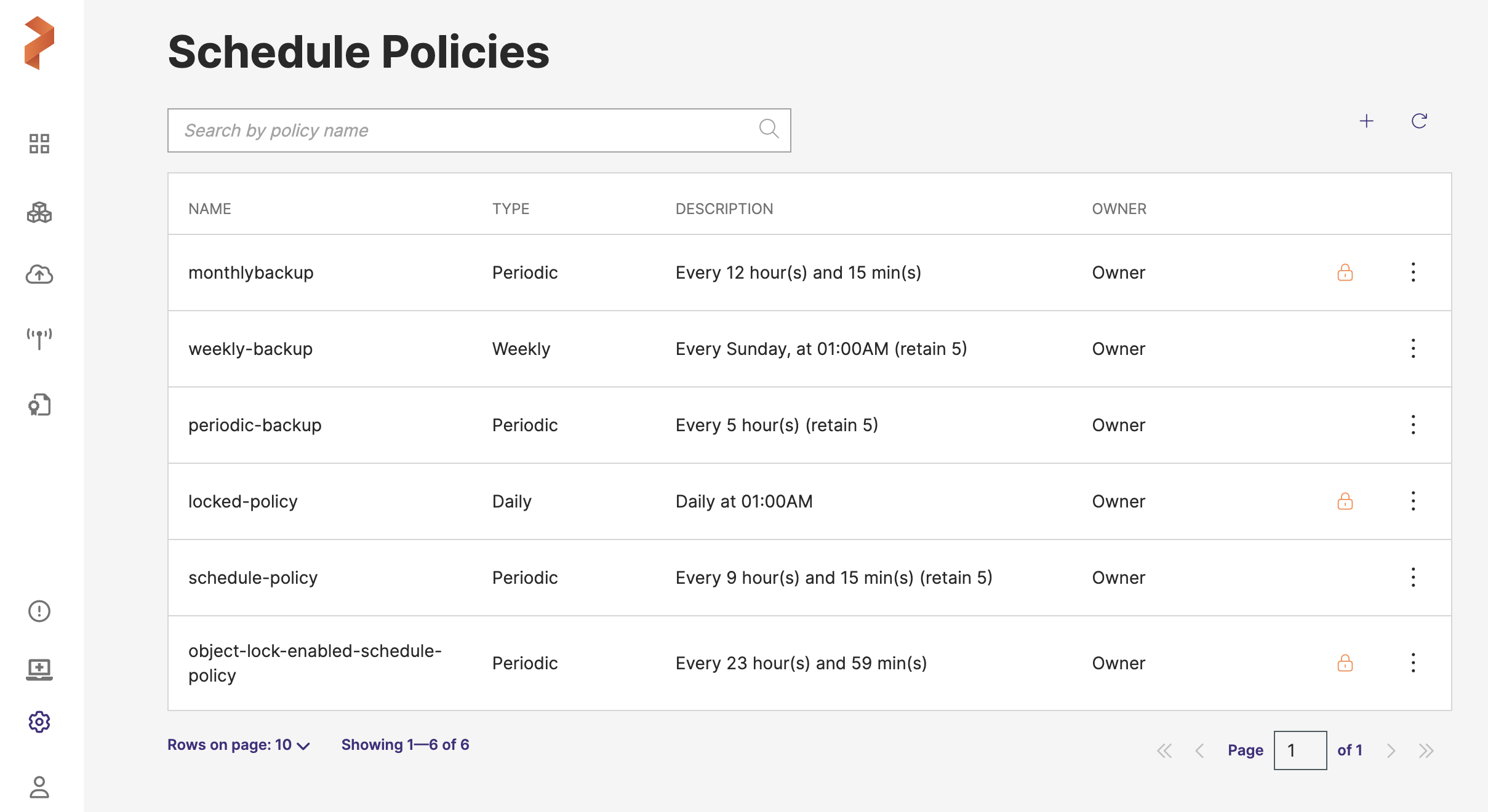Click the plus icon to add policy
The image size is (1488, 812).
[1366, 121]
